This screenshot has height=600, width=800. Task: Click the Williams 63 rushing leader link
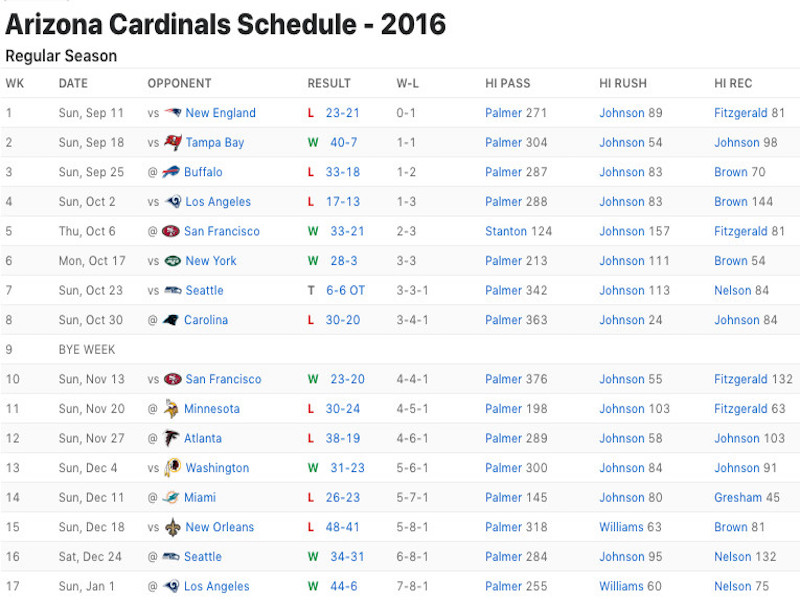pos(630,527)
